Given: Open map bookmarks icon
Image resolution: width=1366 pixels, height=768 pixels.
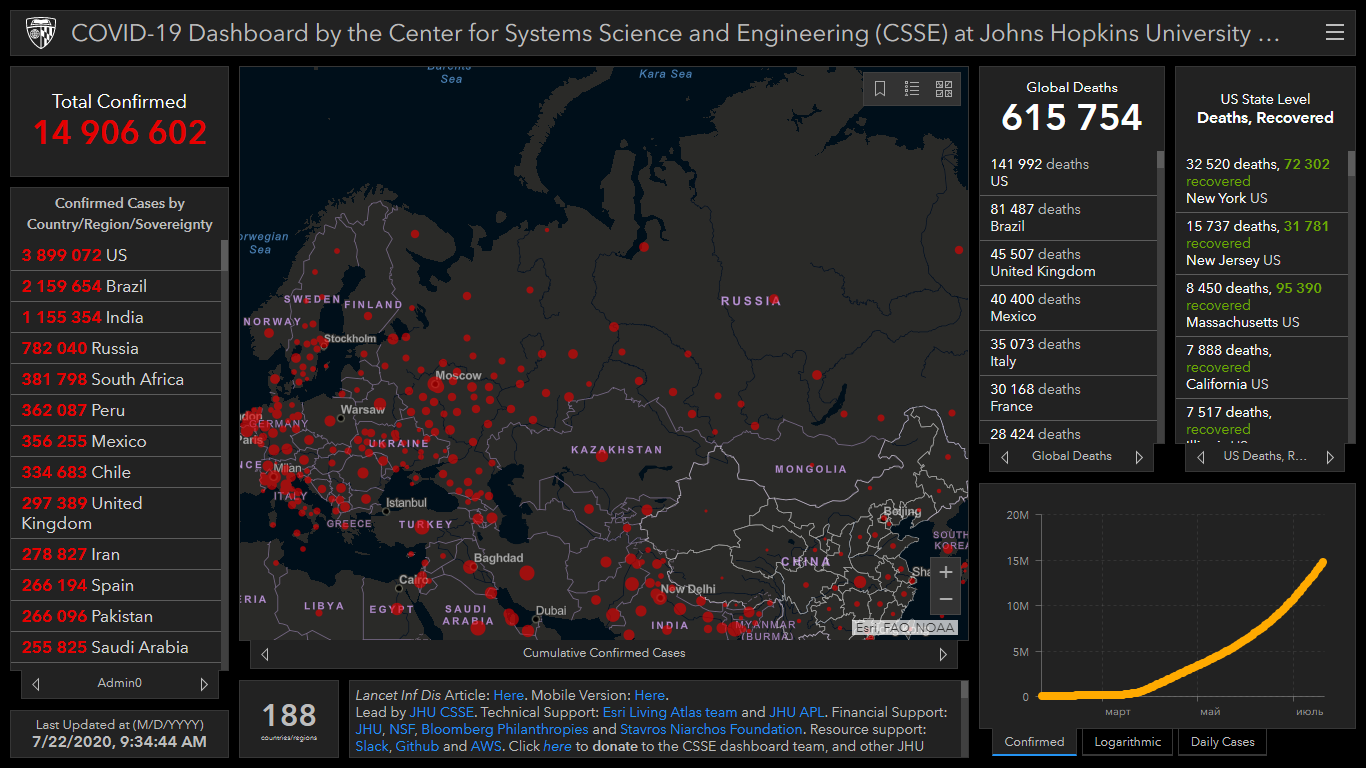Looking at the screenshot, I should click(x=880, y=89).
